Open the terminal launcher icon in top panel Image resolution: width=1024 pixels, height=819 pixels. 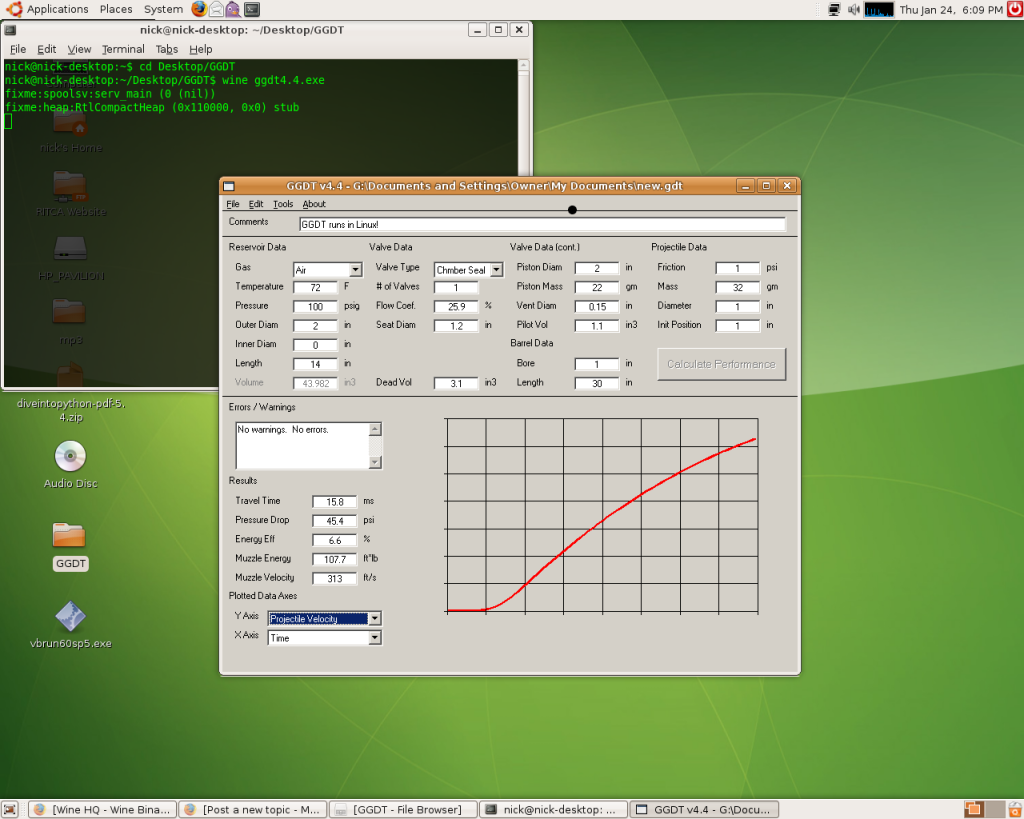(251, 9)
